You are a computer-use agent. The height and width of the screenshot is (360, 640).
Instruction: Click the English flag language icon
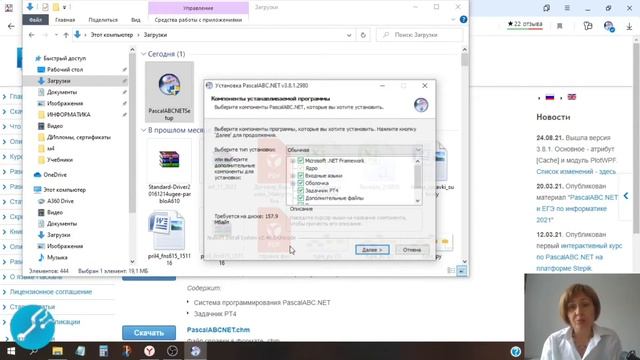pyautogui.click(x=572, y=97)
